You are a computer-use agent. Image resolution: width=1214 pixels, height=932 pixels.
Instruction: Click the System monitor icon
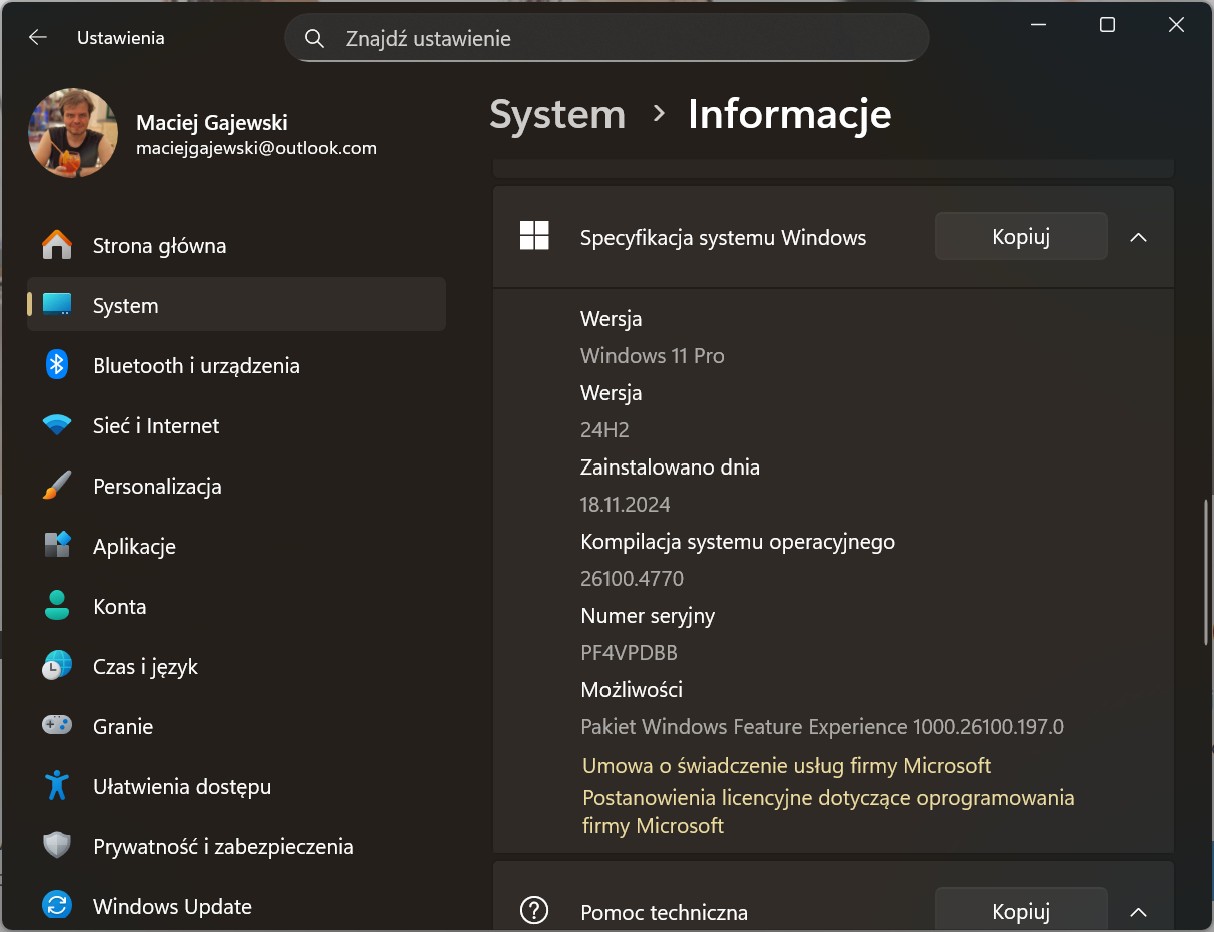click(57, 305)
